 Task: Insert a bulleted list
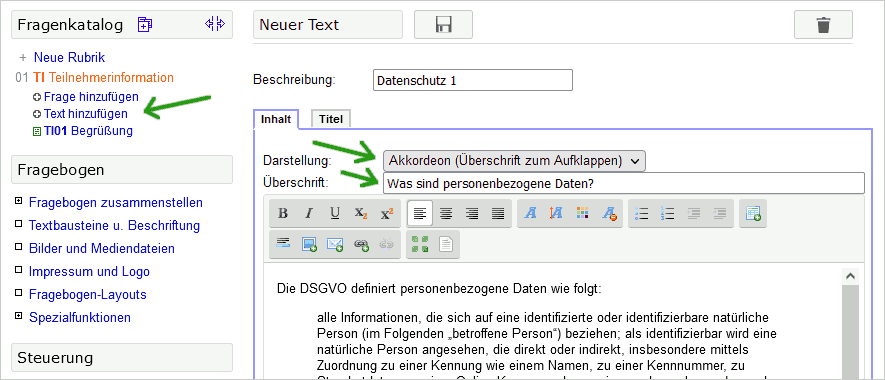(x=641, y=213)
